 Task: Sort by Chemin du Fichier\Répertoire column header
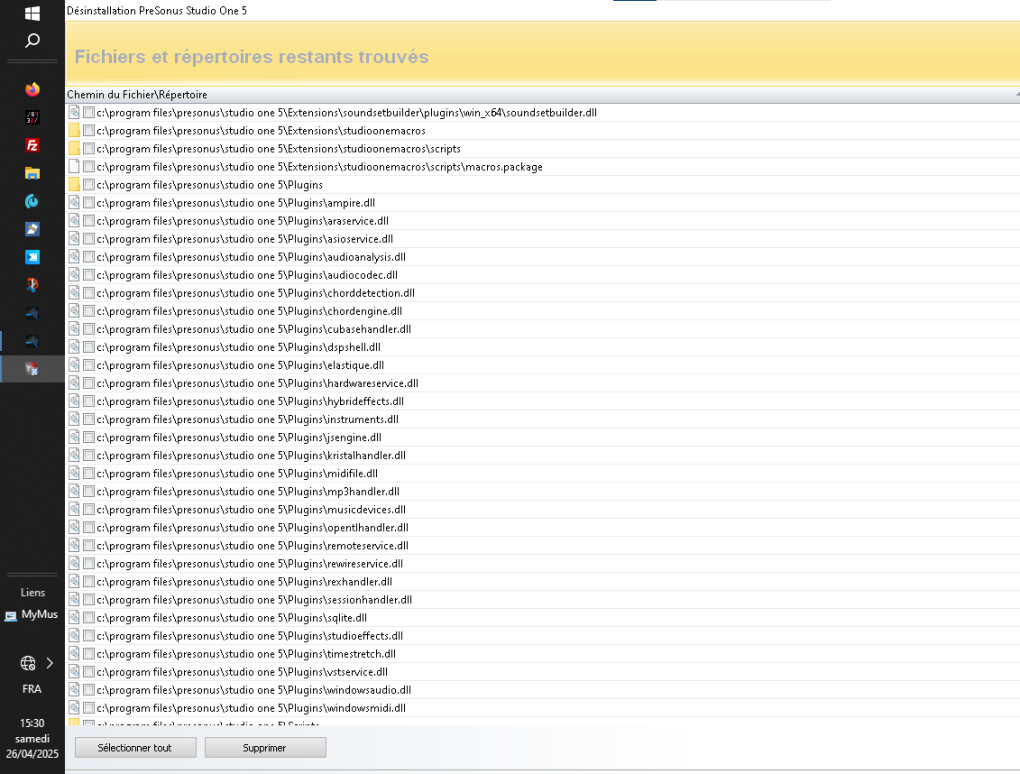137,94
